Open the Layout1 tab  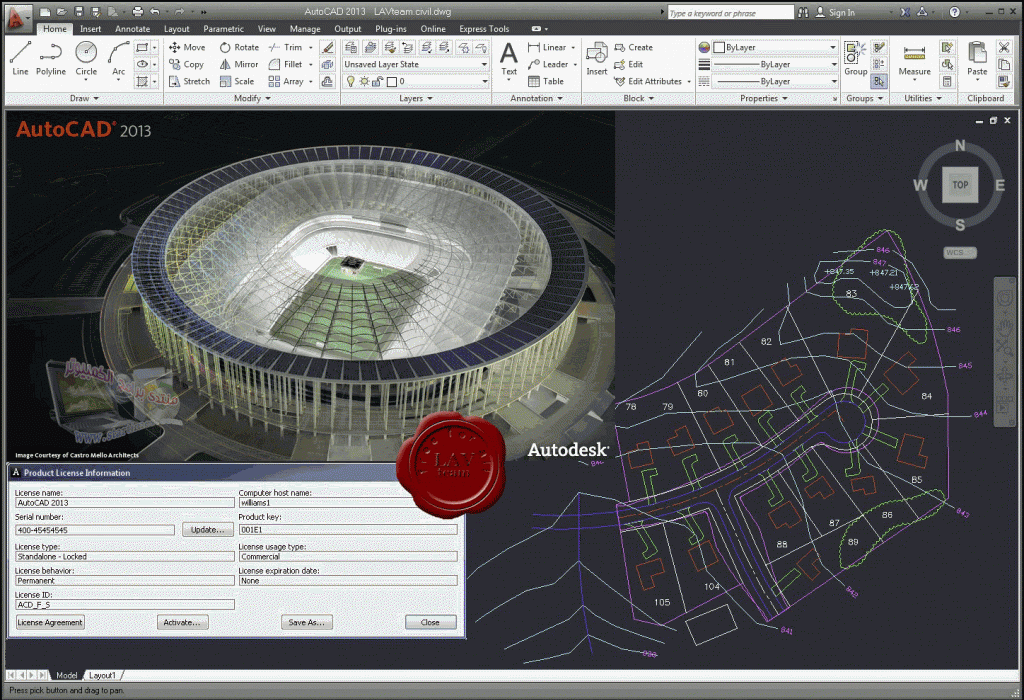click(104, 676)
